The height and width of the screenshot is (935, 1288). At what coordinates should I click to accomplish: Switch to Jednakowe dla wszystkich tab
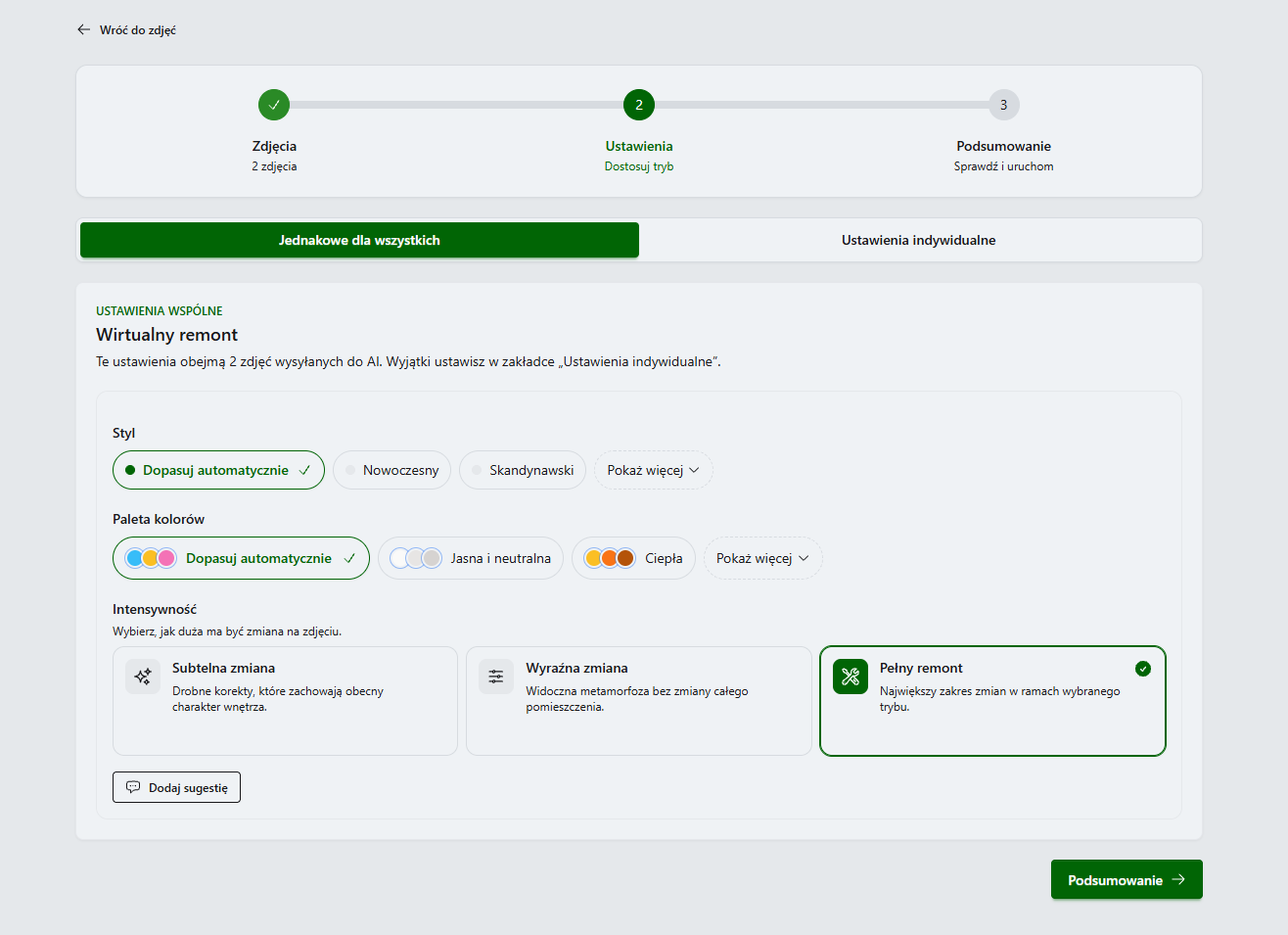(x=359, y=240)
